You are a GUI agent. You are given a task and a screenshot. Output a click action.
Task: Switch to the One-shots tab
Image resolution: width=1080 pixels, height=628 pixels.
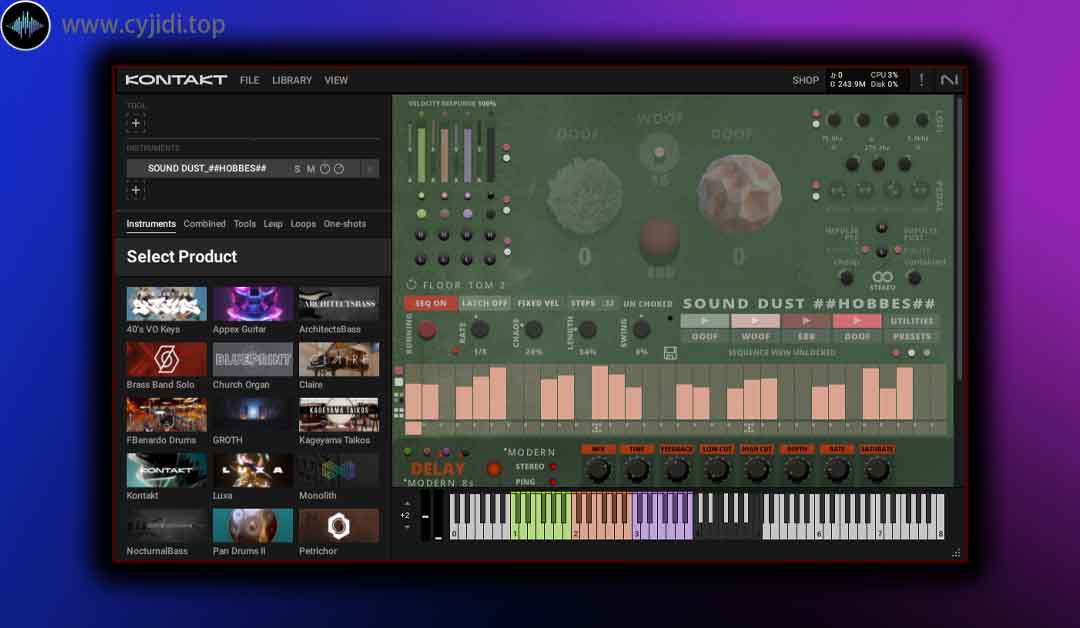(x=344, y=224)
